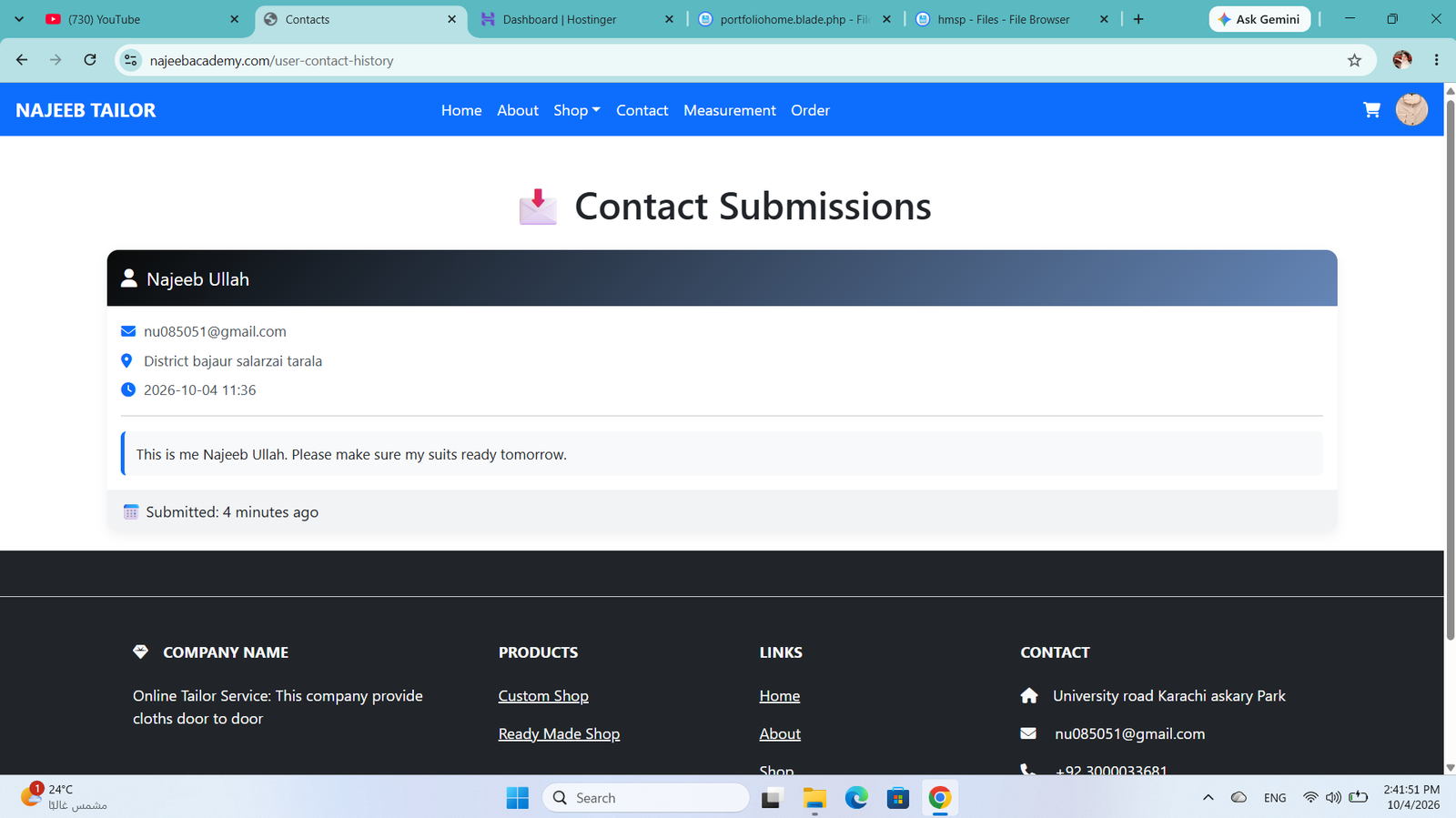
Task: Open the Contact navbar link
Action: (642, 110)
